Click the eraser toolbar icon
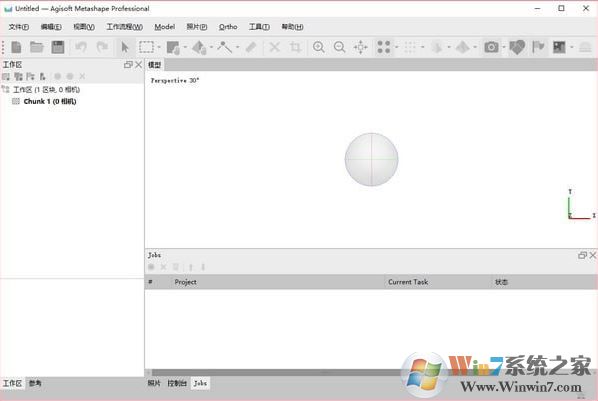The height and width of the screenshot is (401, 598). click(251, 47)
